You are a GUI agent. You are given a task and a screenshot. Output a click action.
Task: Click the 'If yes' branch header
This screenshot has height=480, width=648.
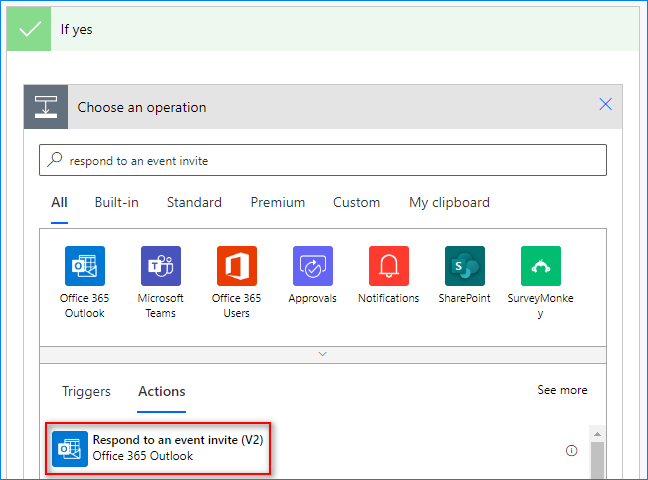(323, 29)
